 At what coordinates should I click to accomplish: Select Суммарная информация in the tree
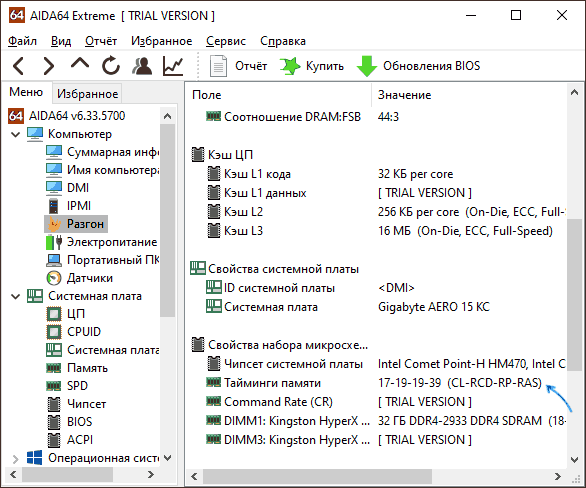[x=102, y=152]
